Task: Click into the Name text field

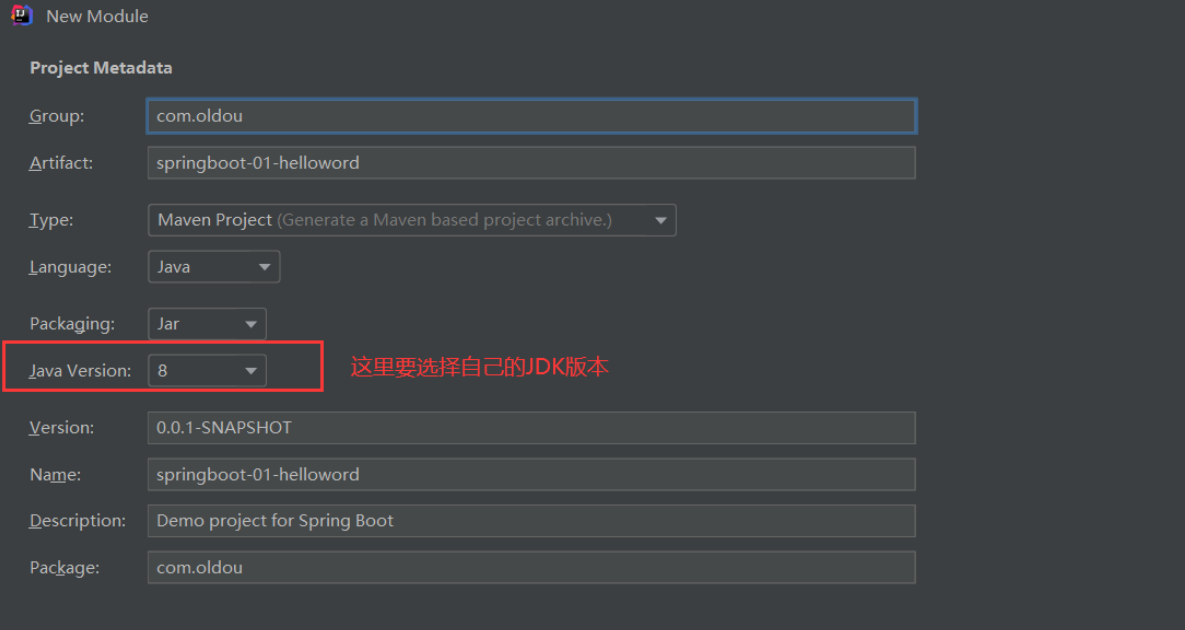Action: point(531,474)
